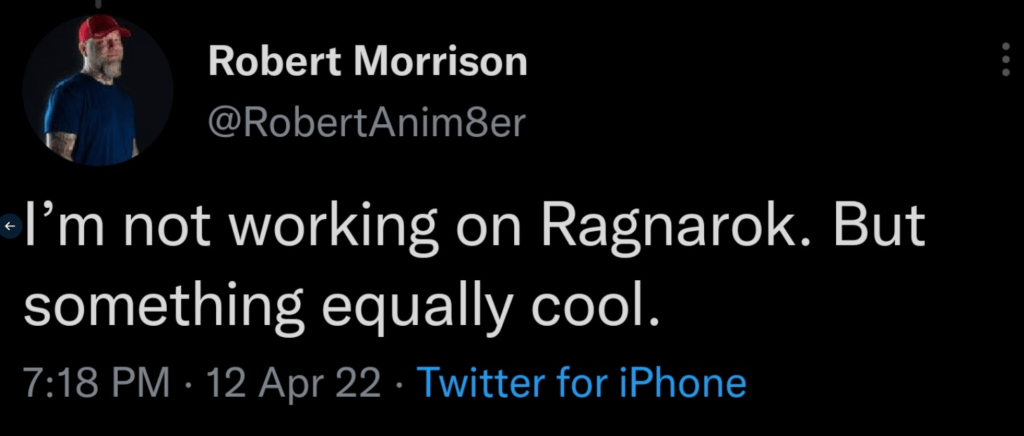Click the 7:18 PM timestamp

[97, 383]
